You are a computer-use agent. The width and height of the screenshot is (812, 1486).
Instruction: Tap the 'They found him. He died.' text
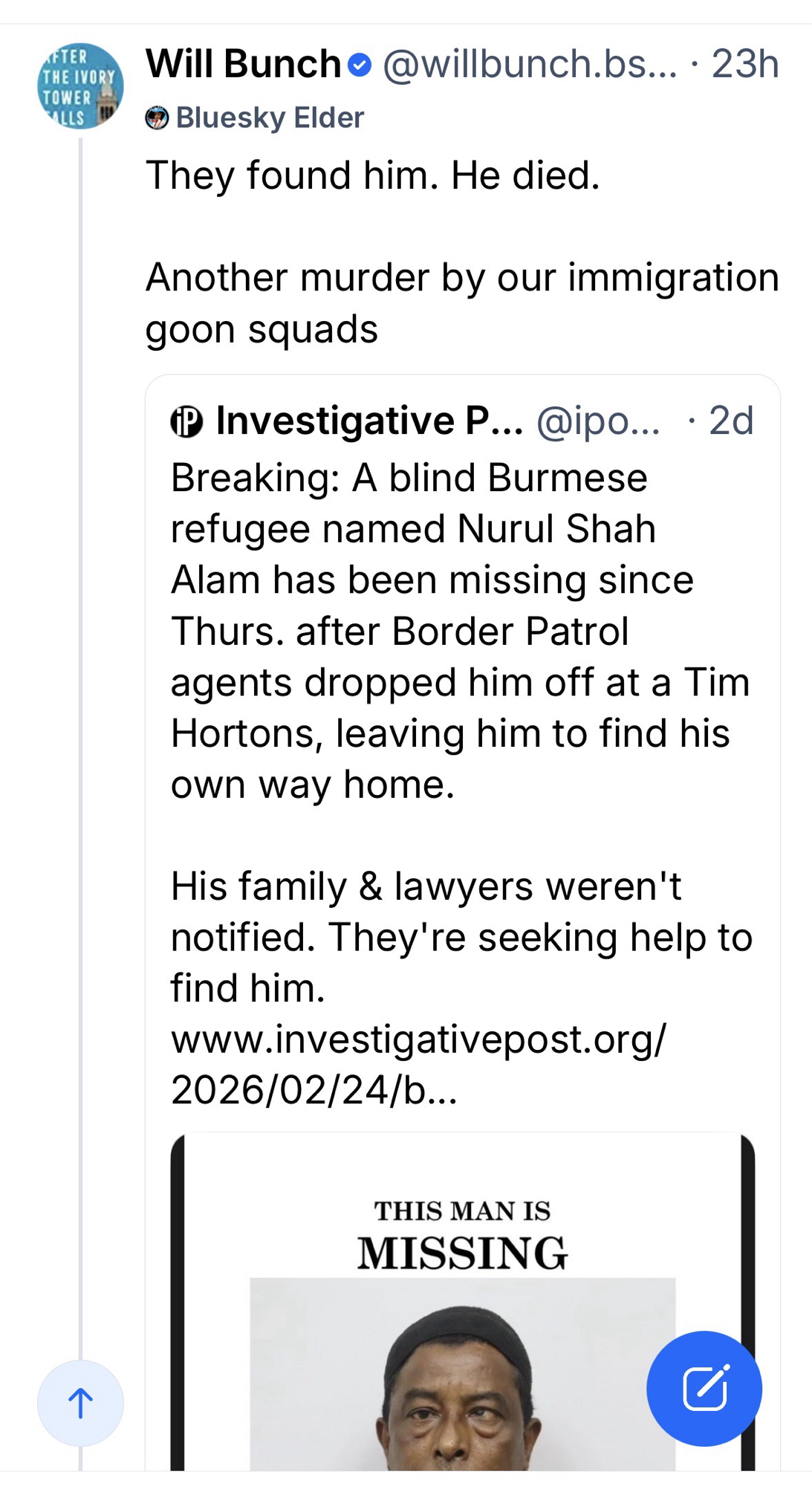372,176
